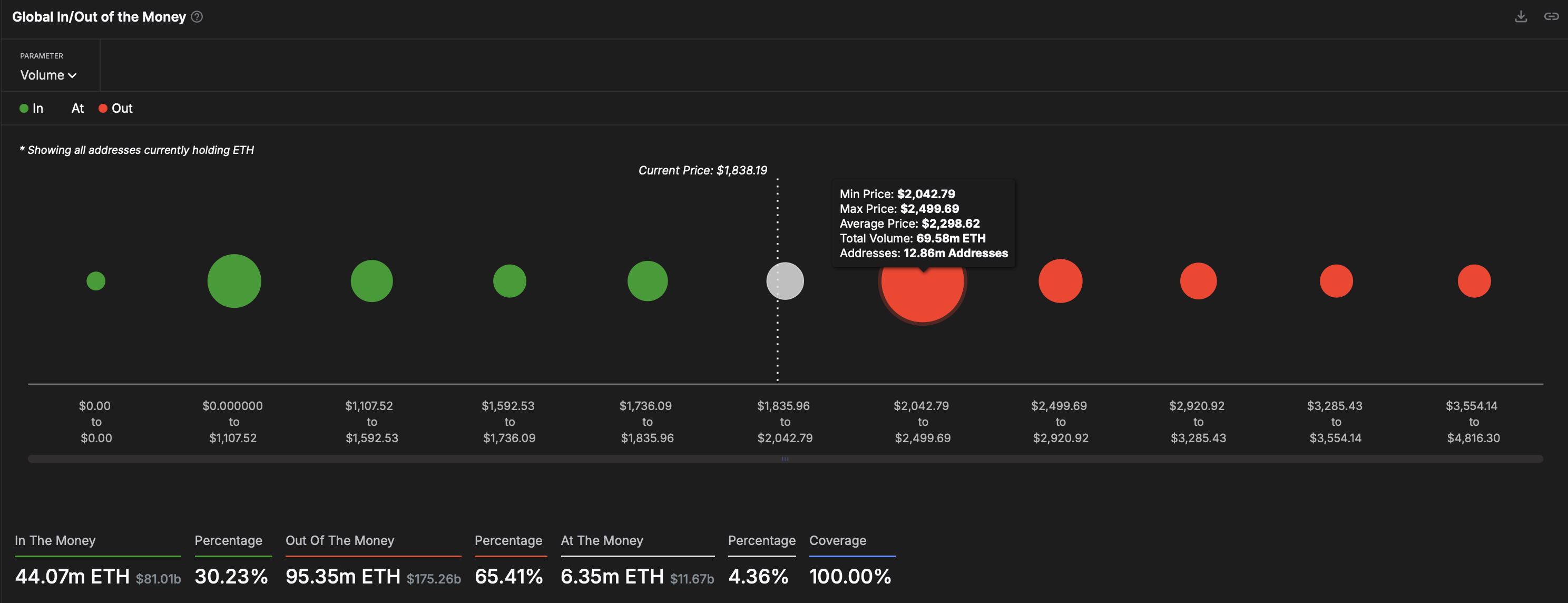The image size is (1568, 603).
Task: Click the Out Of The Money label
Action: tap(340, 540)
